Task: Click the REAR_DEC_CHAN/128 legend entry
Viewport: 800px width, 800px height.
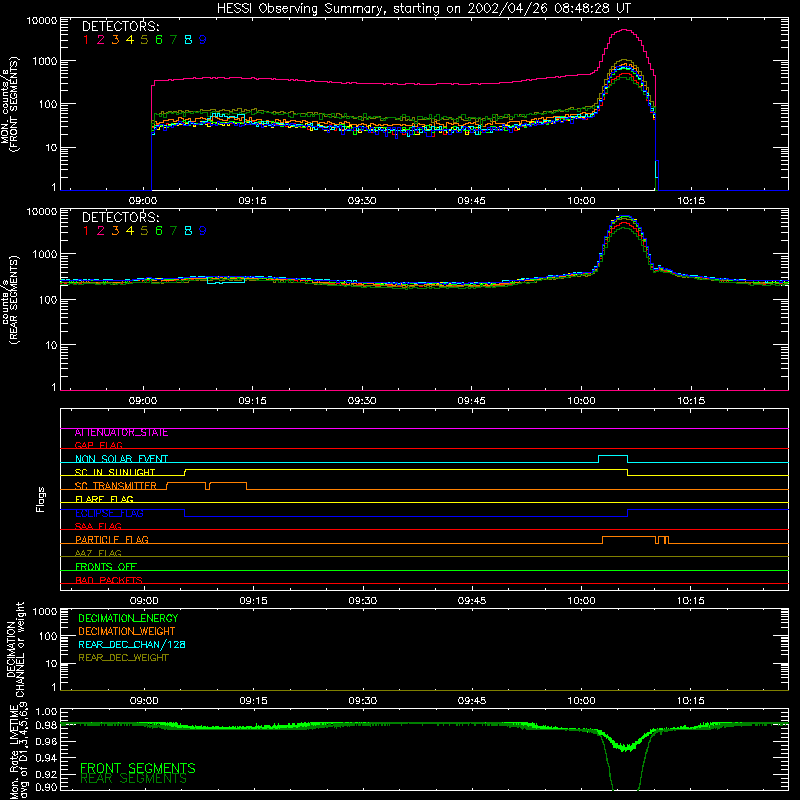Action: pyautogui.click(x=132, y=644)
